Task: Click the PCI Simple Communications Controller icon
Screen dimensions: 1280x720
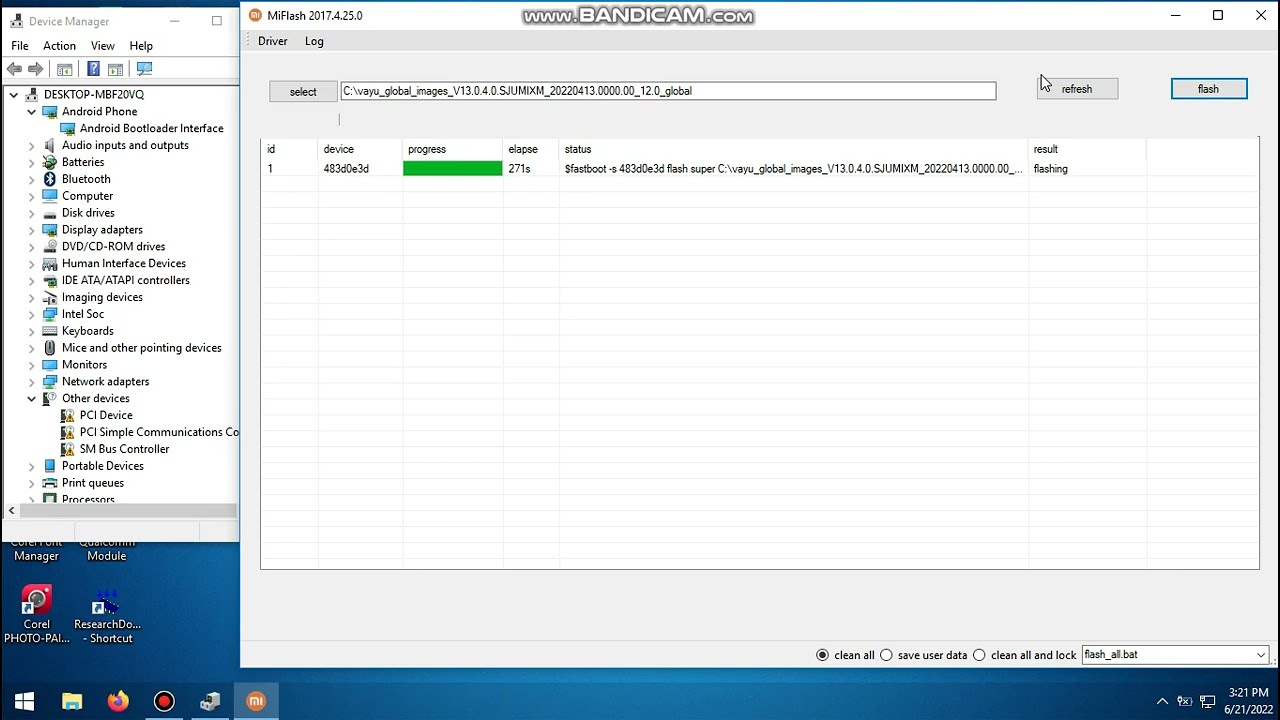Action: [x=68, y=432]
